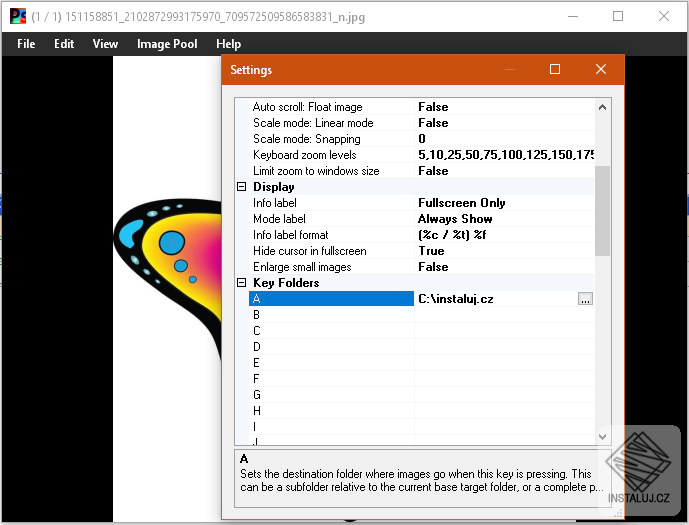
Task: Select the Scale mode: Snapping label
Action: point(307,139)
